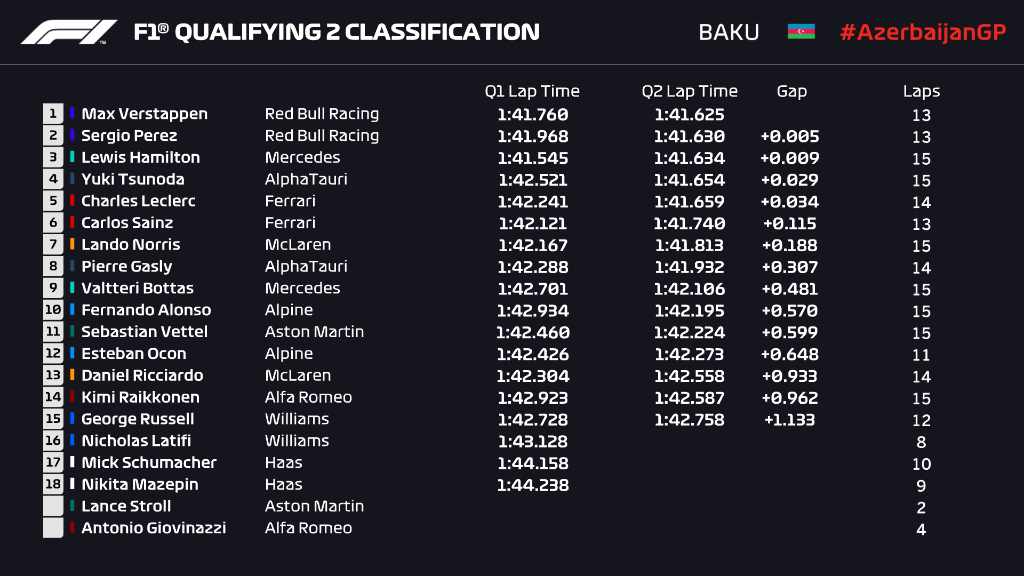Select the Q1 Lap Time column header
This screenshot has width=1024, height=576.
click(x=532, y=91)
